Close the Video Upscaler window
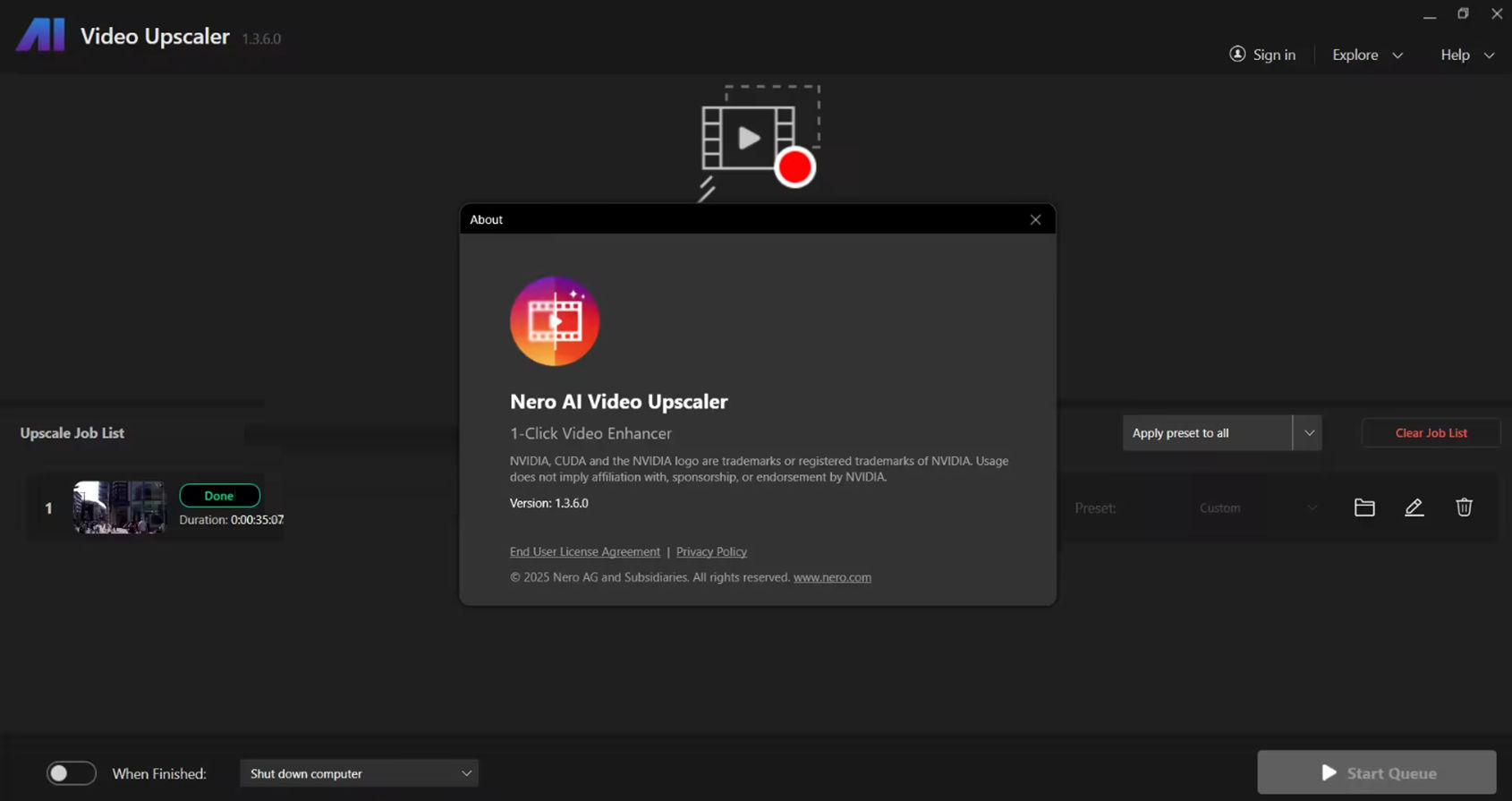 pyautogui.click(x=1497, y=13)
